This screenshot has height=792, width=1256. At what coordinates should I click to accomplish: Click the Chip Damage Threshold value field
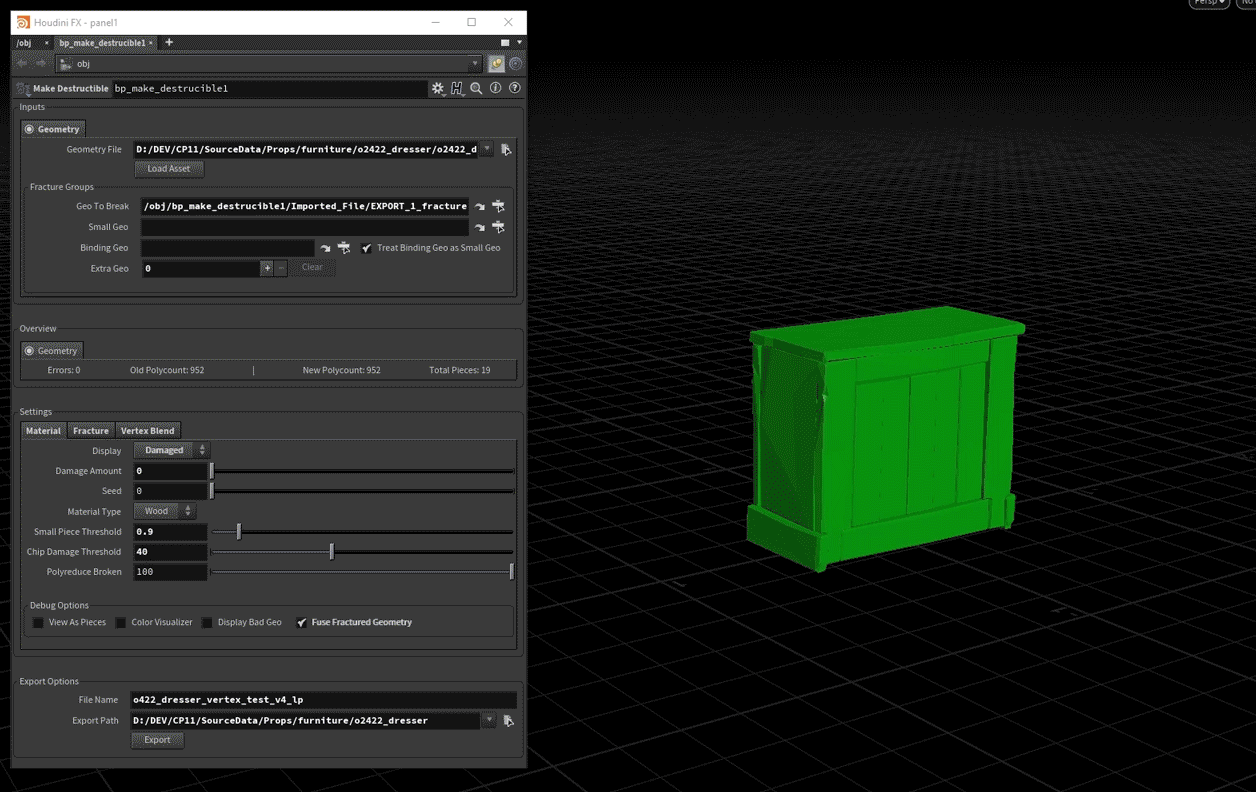[x=171, y=552]
